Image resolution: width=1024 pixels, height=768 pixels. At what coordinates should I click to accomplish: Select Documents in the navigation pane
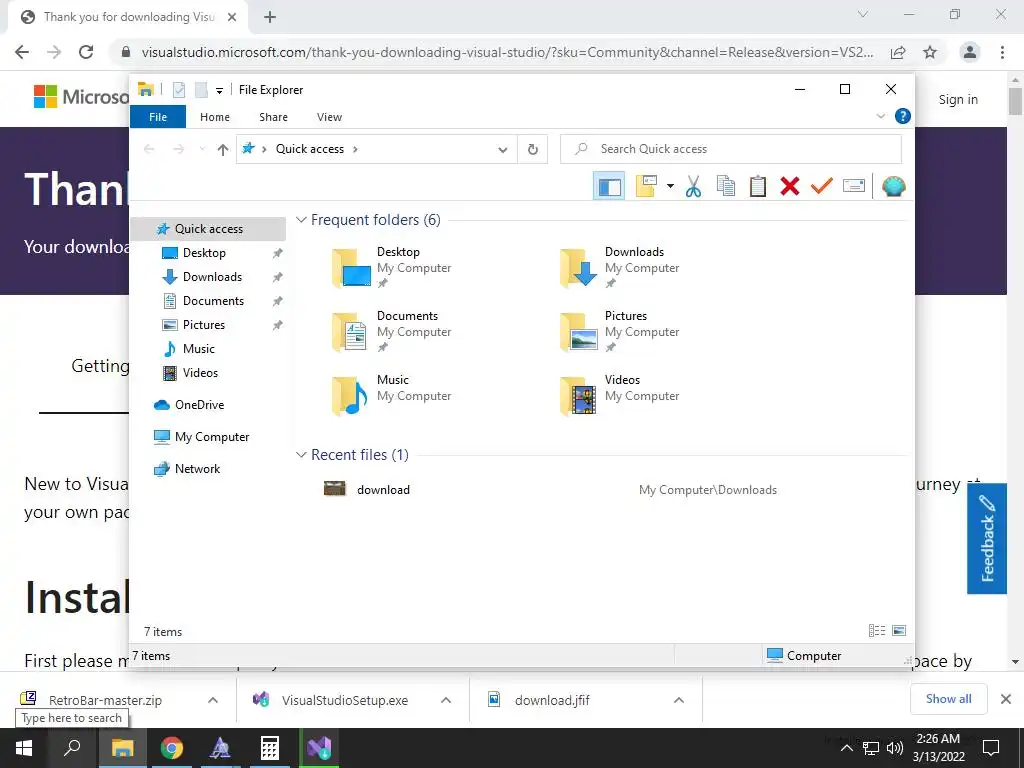click(x=213, y=301)
